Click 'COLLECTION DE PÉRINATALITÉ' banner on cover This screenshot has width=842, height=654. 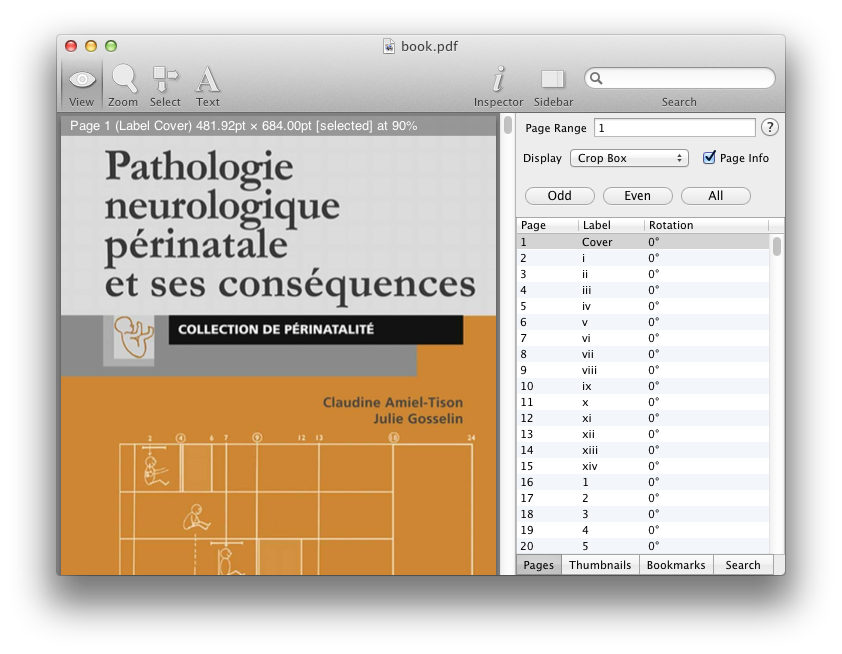[316, 329]
